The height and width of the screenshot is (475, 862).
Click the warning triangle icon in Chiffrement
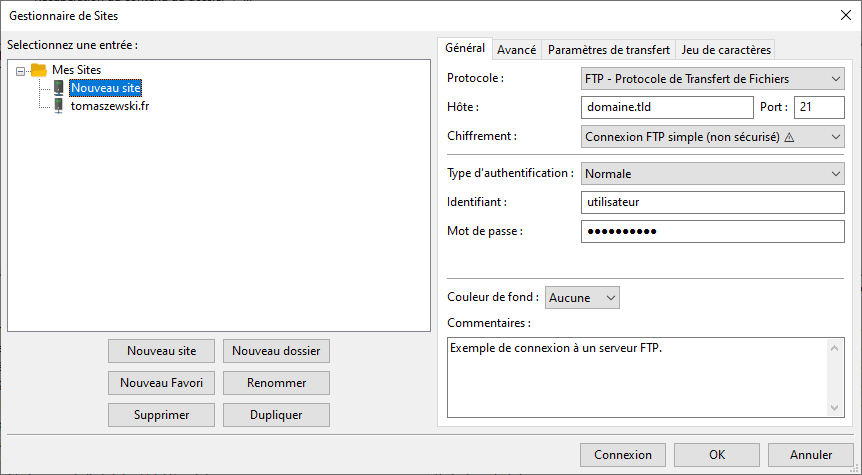[789, 137]
